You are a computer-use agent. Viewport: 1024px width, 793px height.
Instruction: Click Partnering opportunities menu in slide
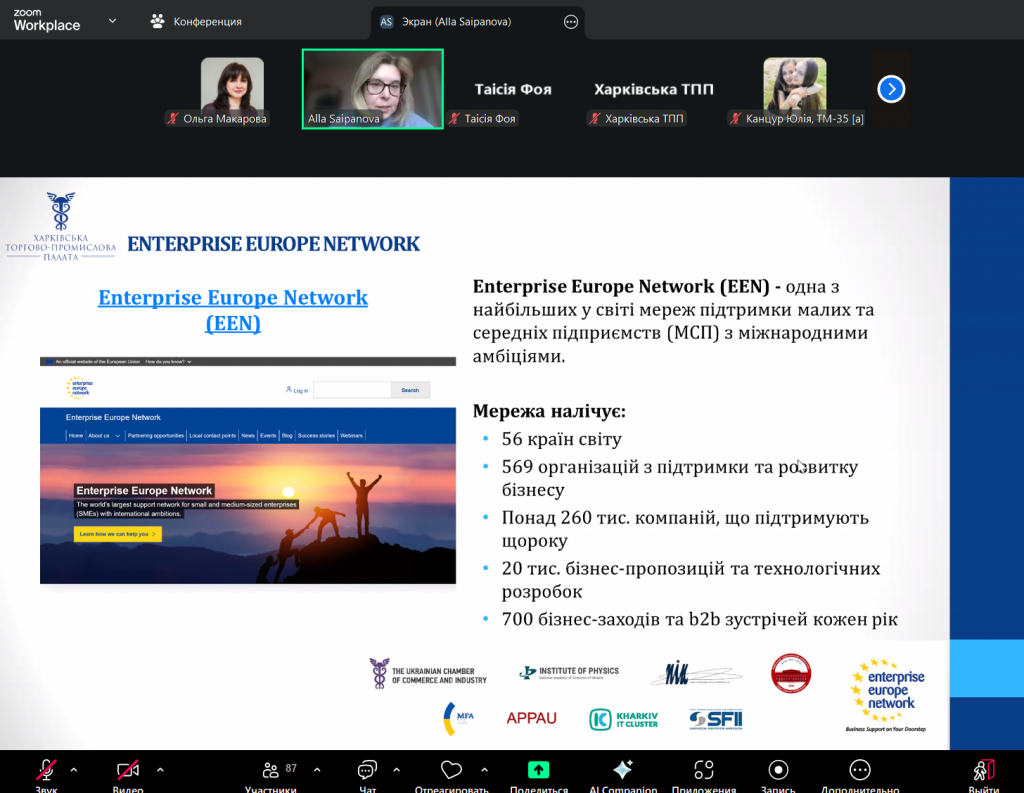[x=155, y=436]
